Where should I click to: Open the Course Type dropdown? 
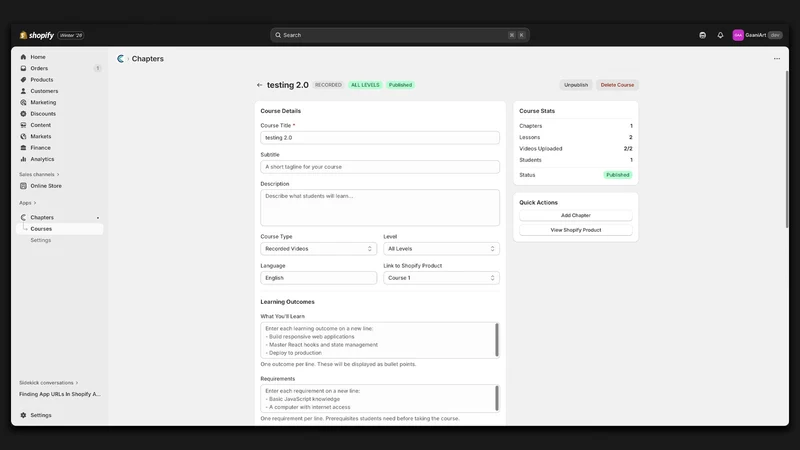click(318, 249)
